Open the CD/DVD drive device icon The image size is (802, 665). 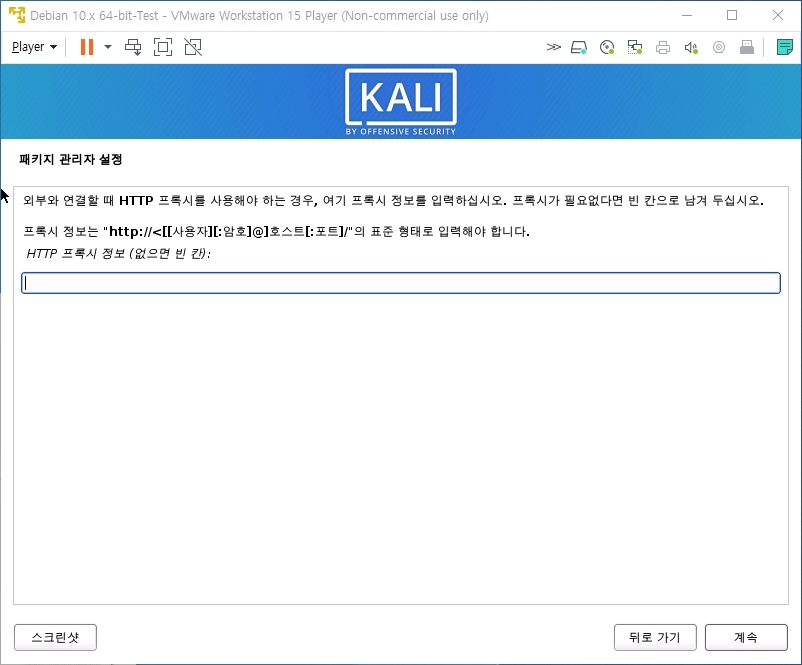click(x=607, y=48)
